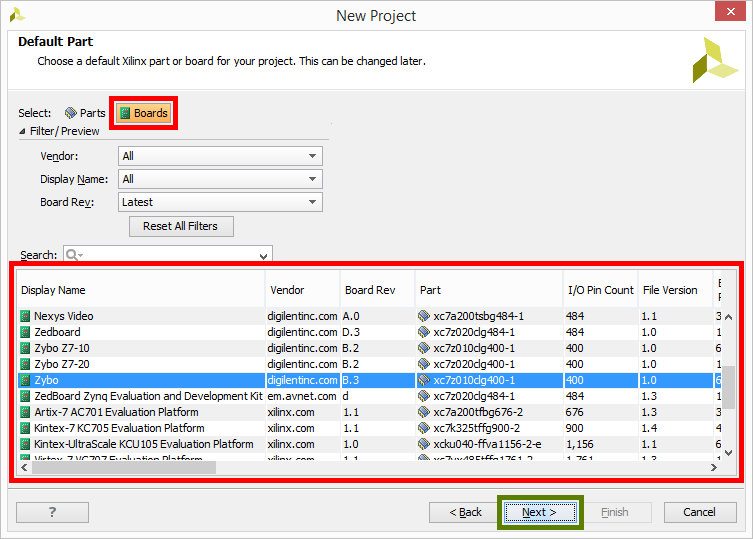Viewport: 753px width, 539px height.
Task: Click the horizontal scroll left arrow
Action: tap(24, 467)
